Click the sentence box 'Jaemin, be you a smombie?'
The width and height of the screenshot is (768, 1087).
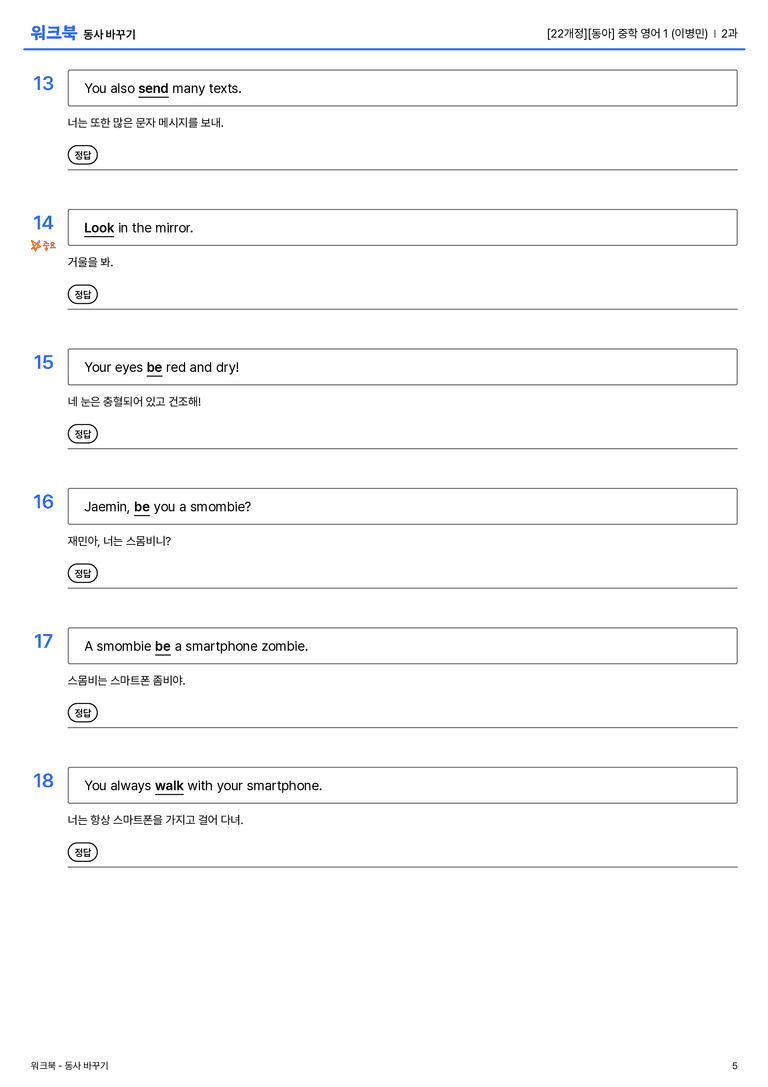pos(403,507)
